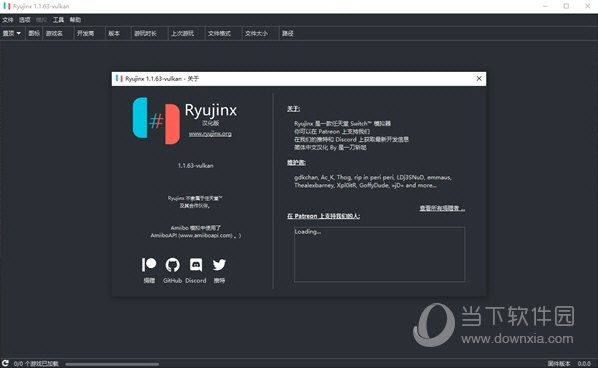Open the 查看所有贡献者 contributors link
Viewport: 598px width, 368px height.
coord(442,208)
